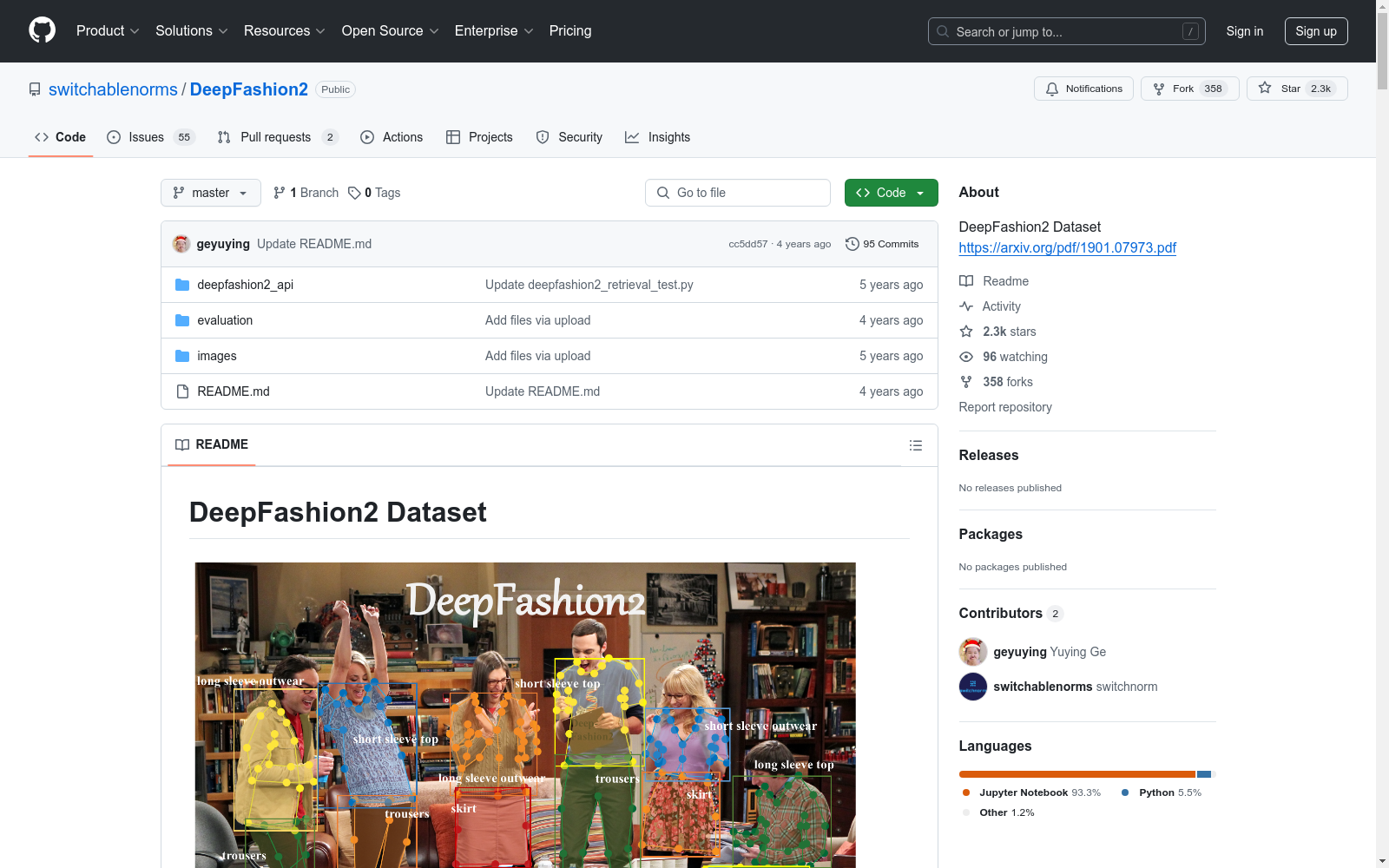Image resolution: width=1389 pixels, height=868 pixels.
Task: Click the README.md file icon
Action: coord(182,391)
